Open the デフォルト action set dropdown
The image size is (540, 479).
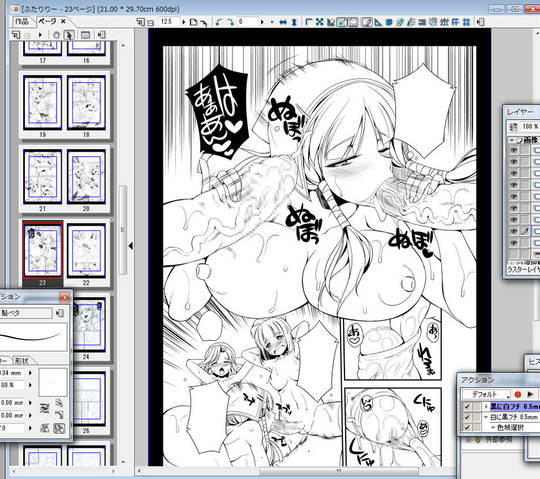486,394
